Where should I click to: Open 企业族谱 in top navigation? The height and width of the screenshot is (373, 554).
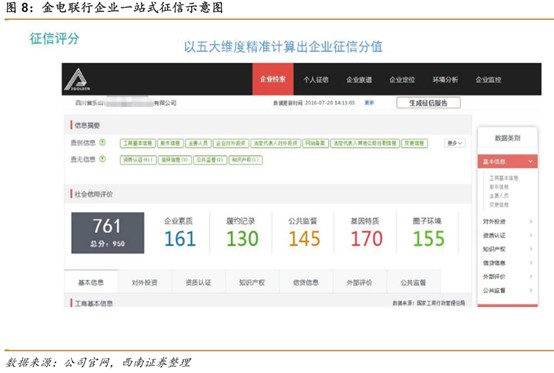click(x=359, y=80)
